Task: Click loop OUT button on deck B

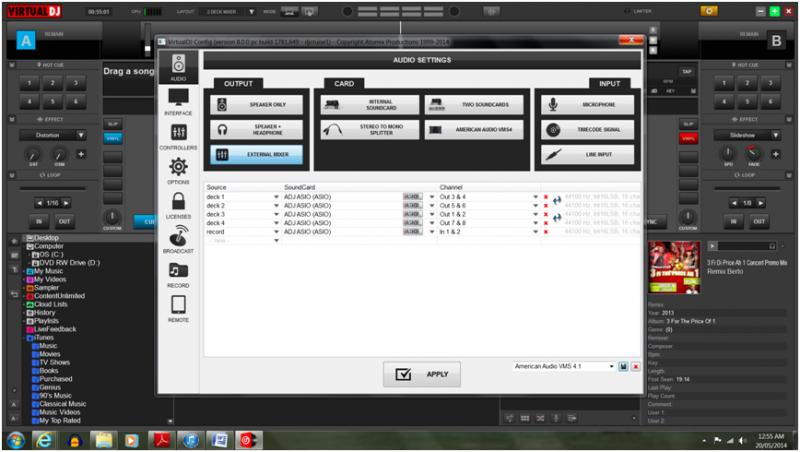Action: (x=759, y=221)
